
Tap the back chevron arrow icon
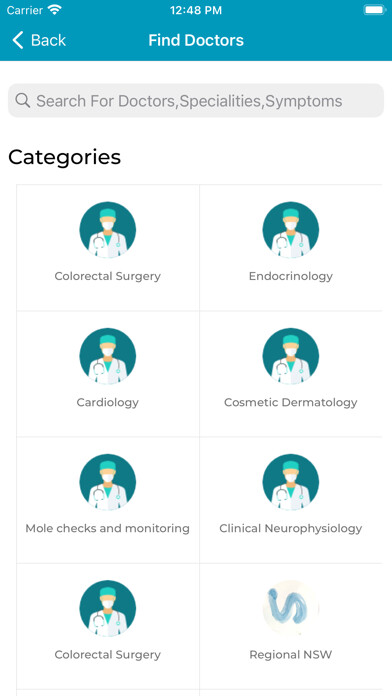pos(17,40)
